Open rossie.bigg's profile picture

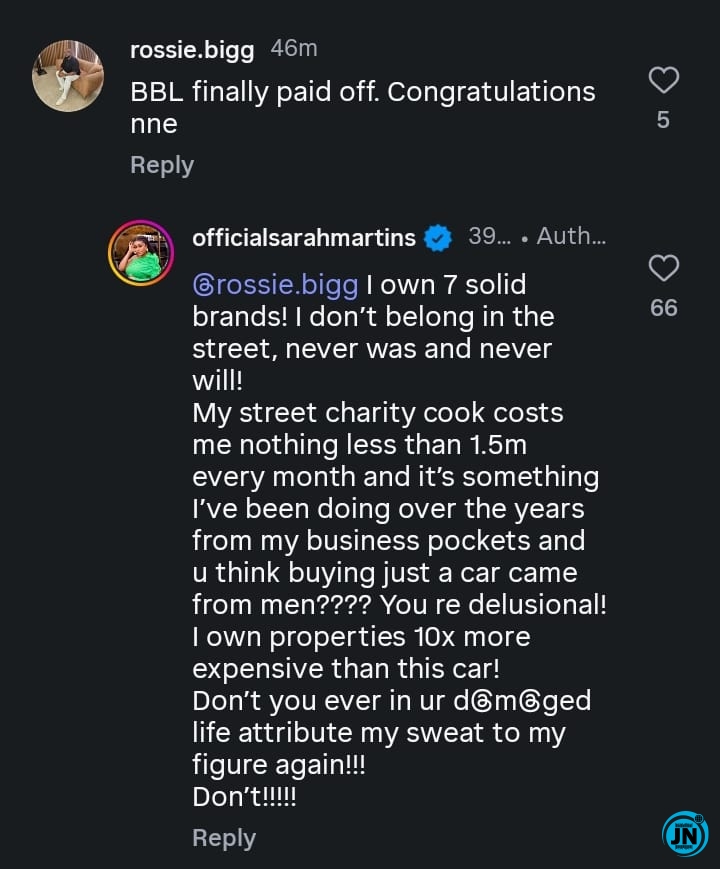(69, 75)
